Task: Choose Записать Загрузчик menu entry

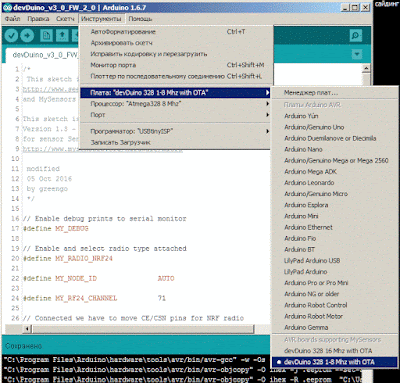Action: click(x=176, y=142)
